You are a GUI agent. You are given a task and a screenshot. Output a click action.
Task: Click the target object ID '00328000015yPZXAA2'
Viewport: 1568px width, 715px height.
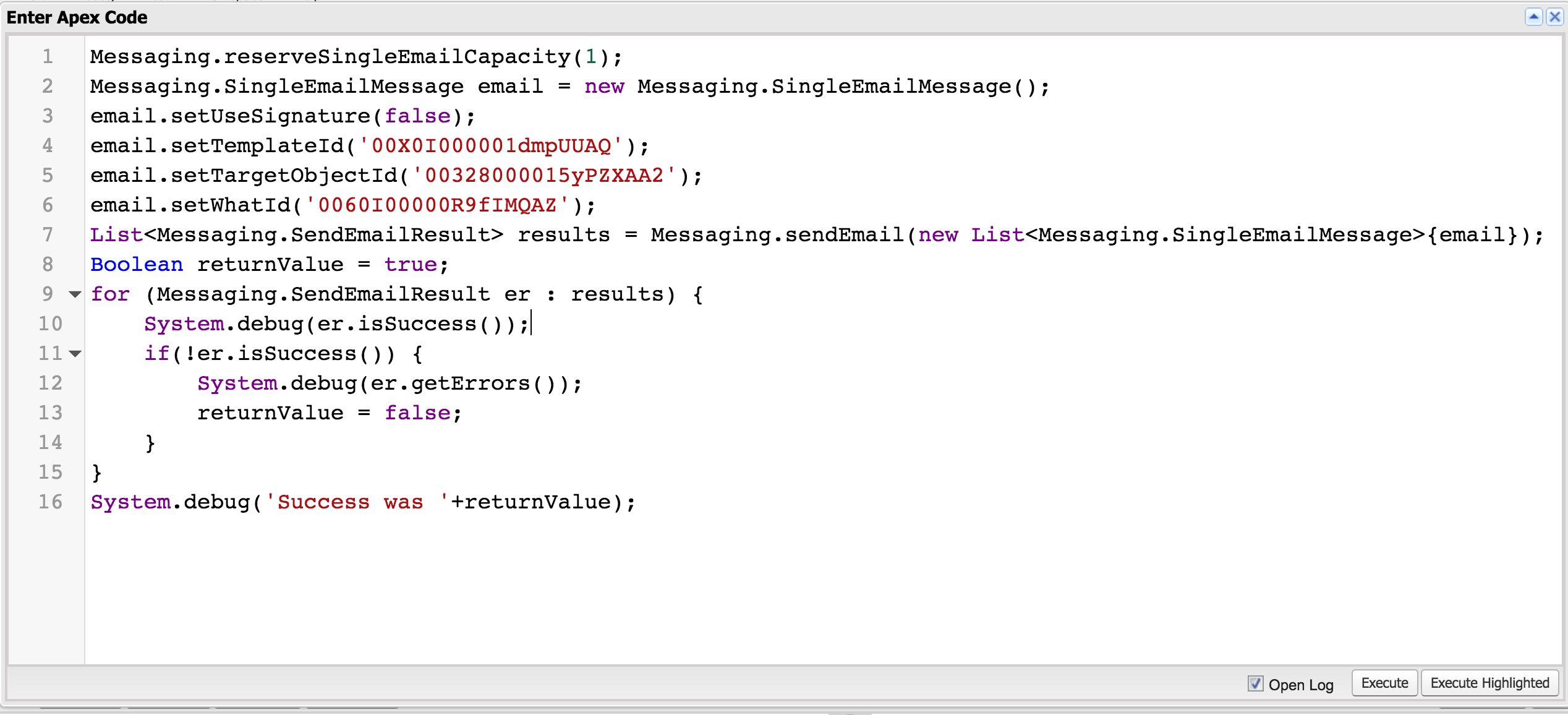(x=544, y=176)
